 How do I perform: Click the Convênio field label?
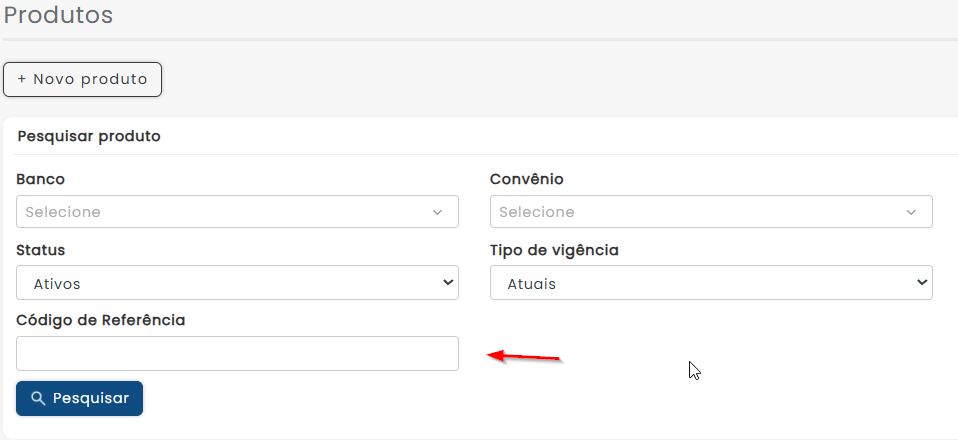coord(526,179)
